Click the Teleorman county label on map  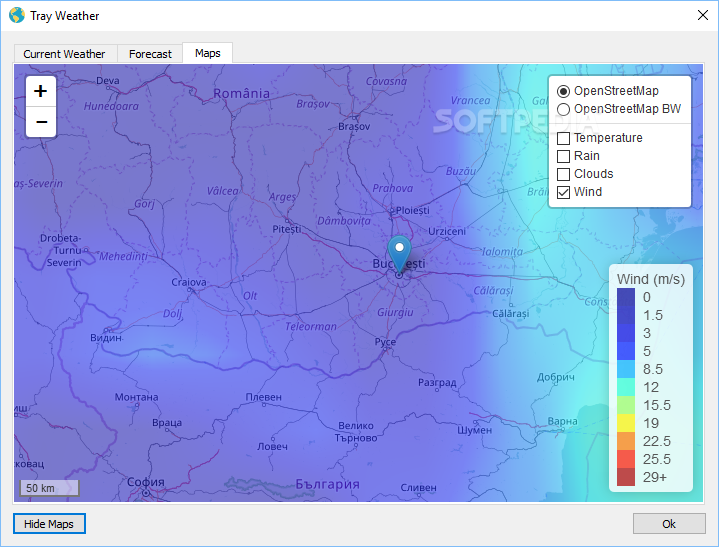311,326
